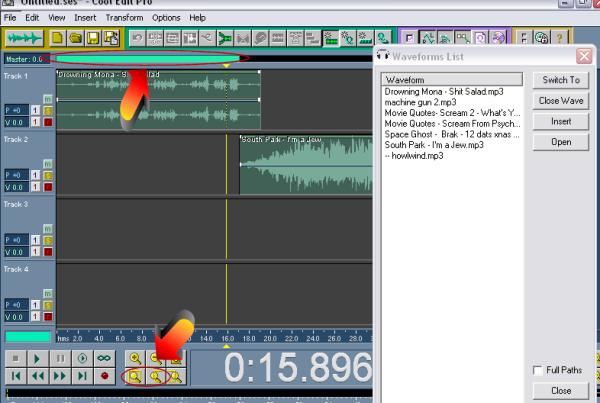Click the Fast Forward double-arrow button
600x403 pixels.
tap(60, 376)
